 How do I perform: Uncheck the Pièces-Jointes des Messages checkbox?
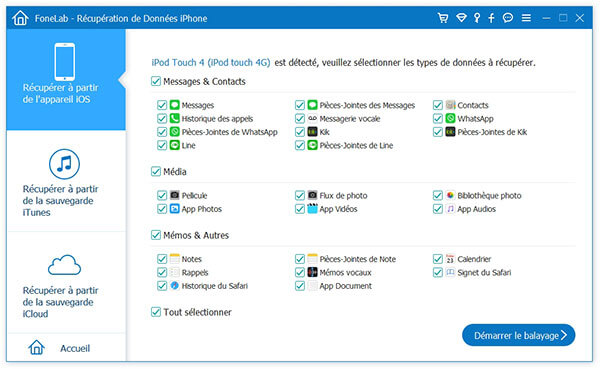click(x=300, y=105)
